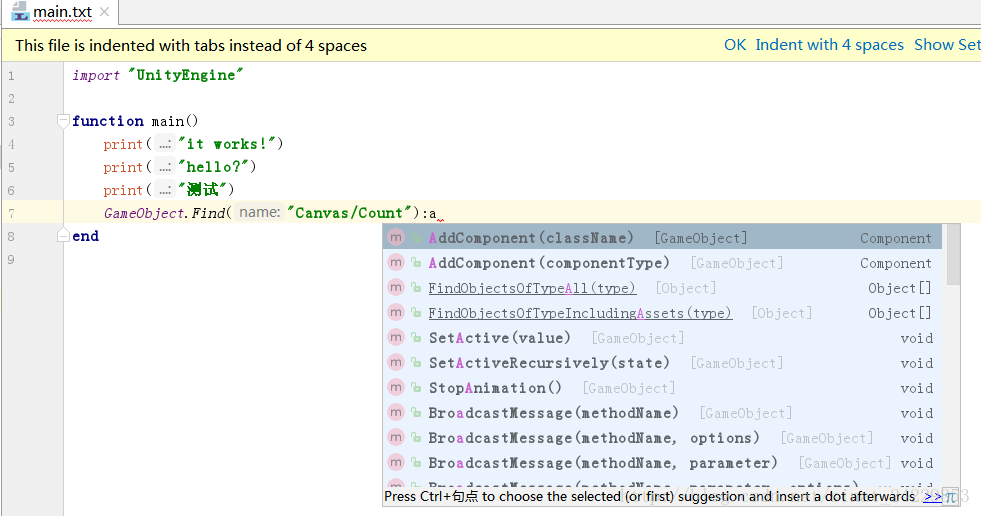Screen dimensions: 981x516
Task: Click the GameObject.Find call on line 7
Action: point(165,213)
